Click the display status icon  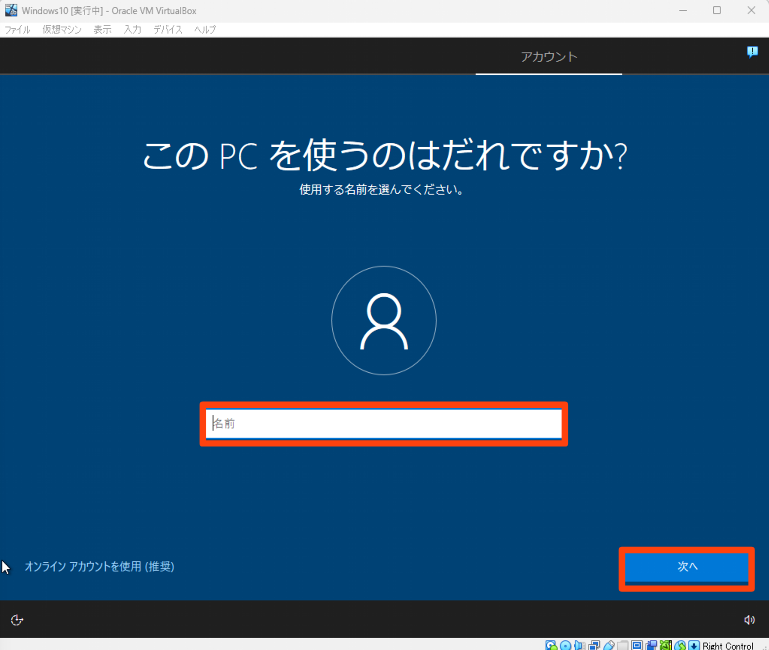pos(637,645)
